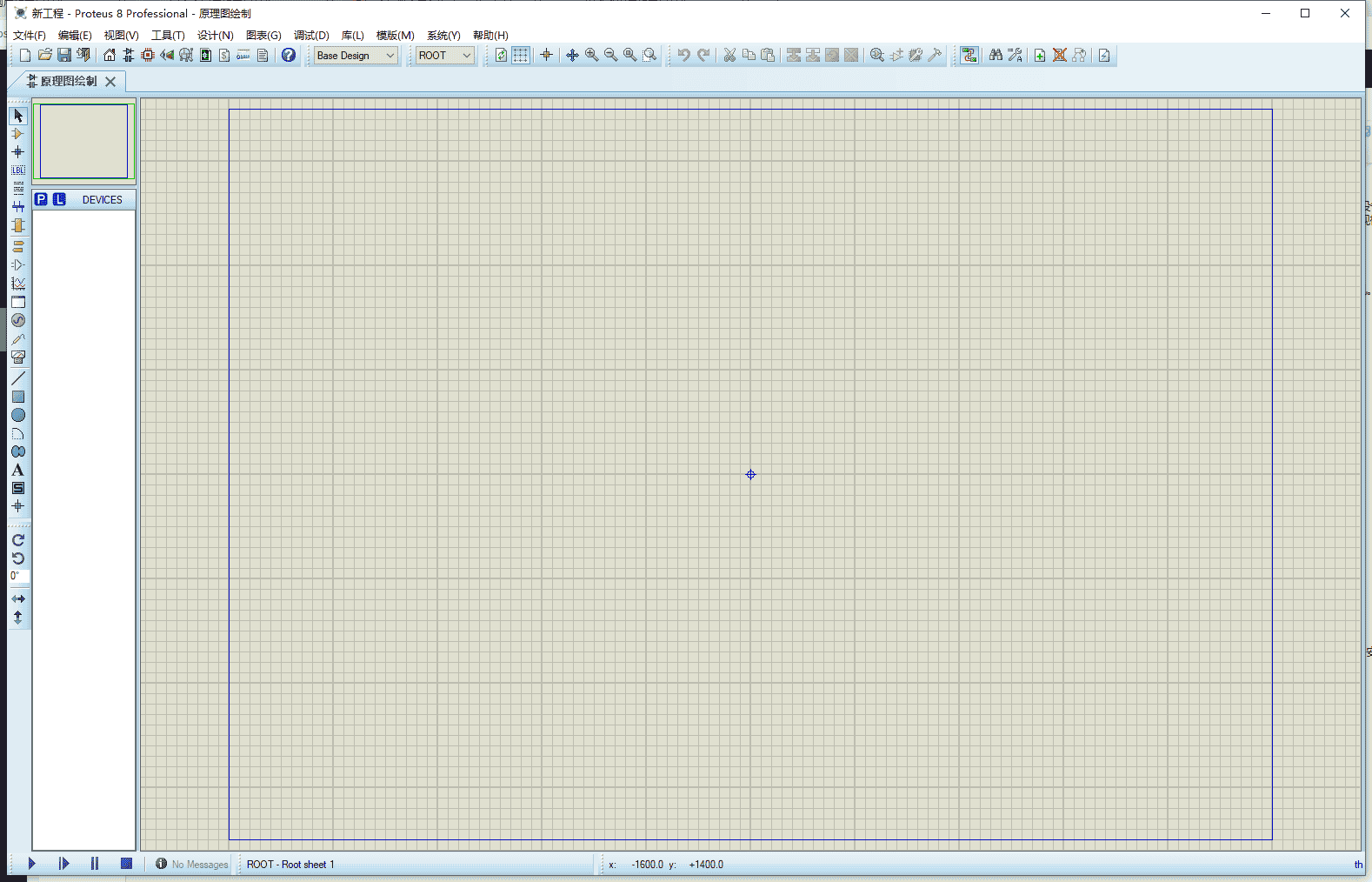The image size is (1372, 882).
Task: Open Graph mode tool
Action: coord(18,284)
